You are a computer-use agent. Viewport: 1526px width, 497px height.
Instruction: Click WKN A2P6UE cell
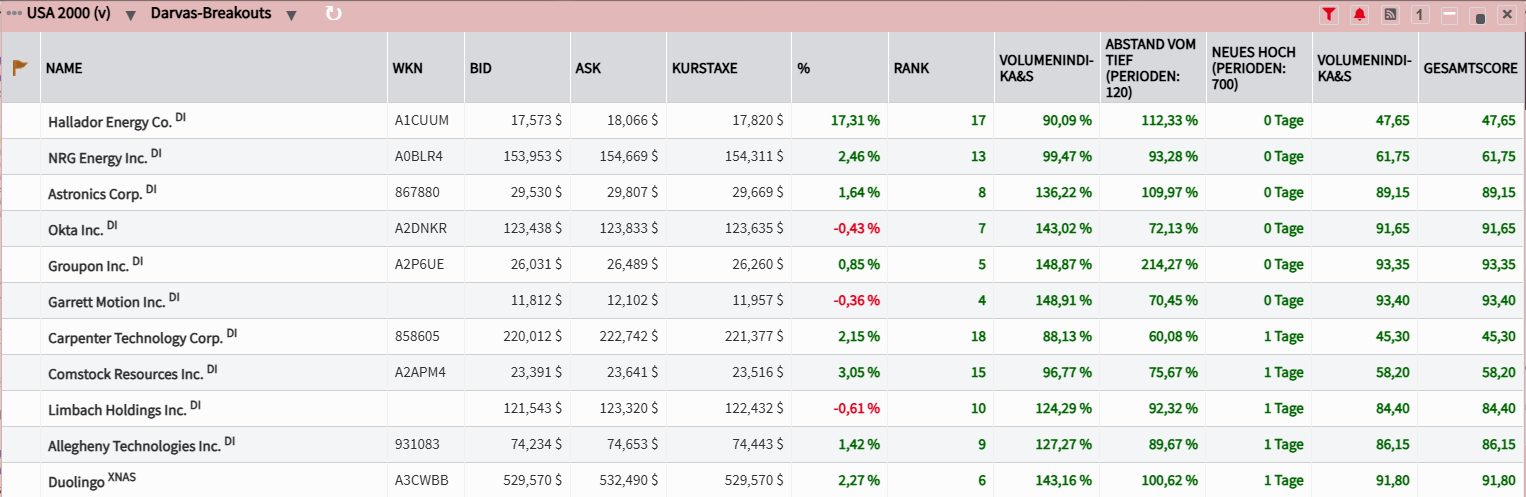point(420,265)
